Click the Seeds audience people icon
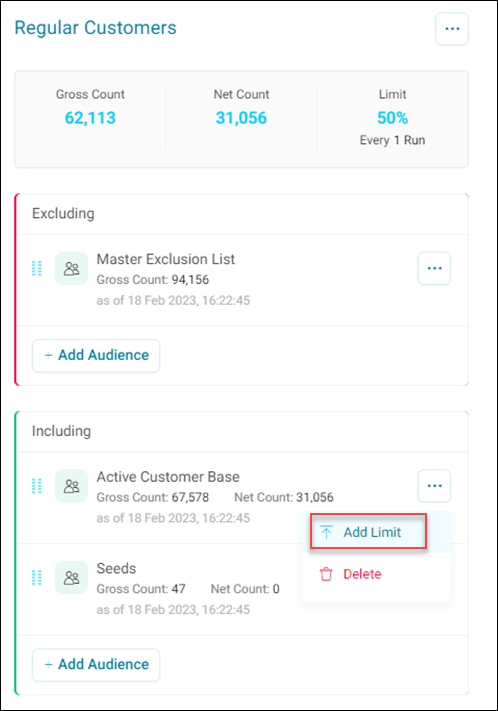The width and height of the screenshot is (498, 711). click(x=71, y=578)
